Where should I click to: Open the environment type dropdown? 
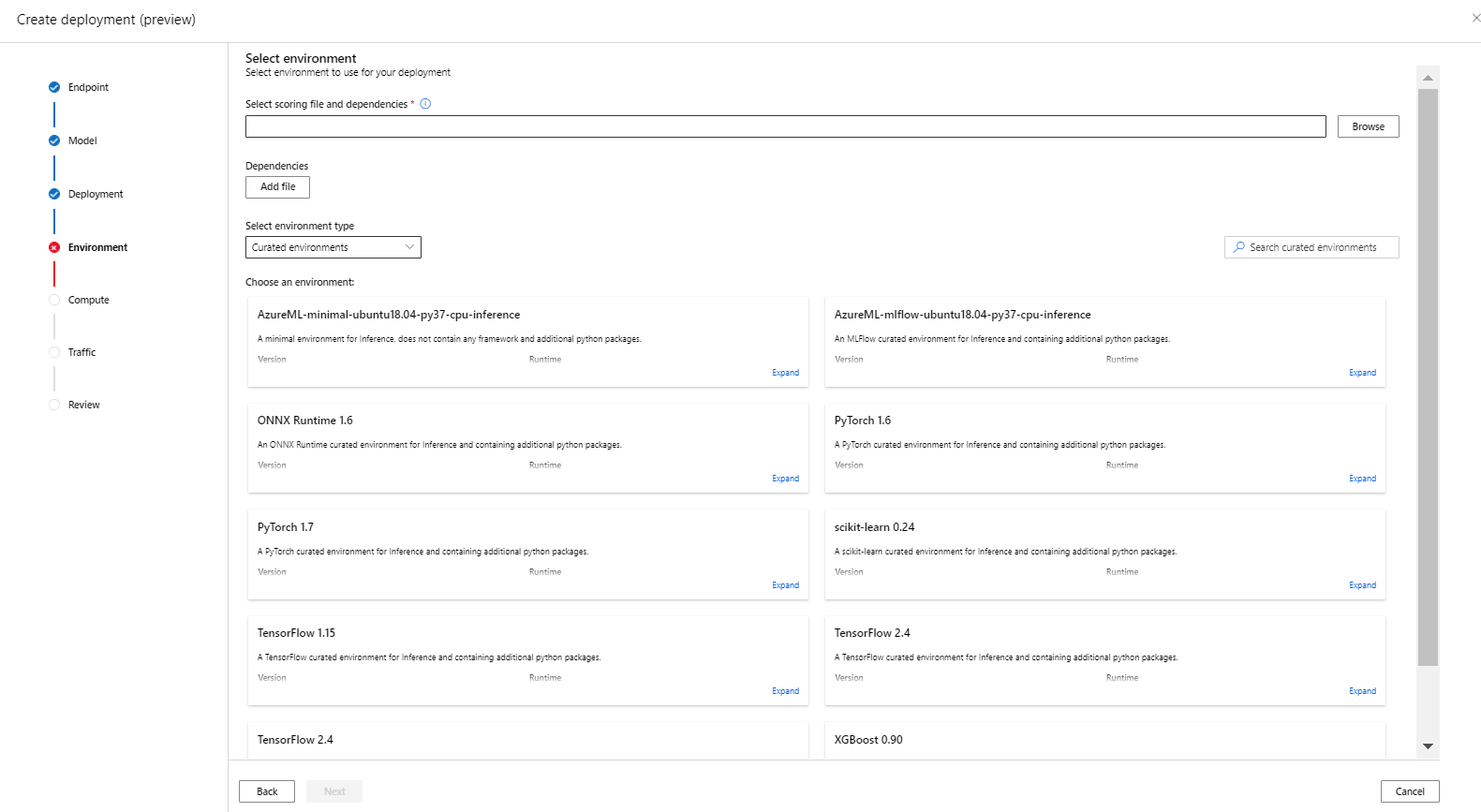tap(333, 247)
